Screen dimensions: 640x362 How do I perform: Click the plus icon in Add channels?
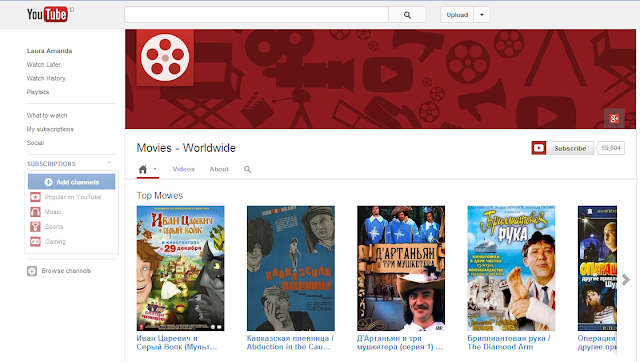click(48, 182)
